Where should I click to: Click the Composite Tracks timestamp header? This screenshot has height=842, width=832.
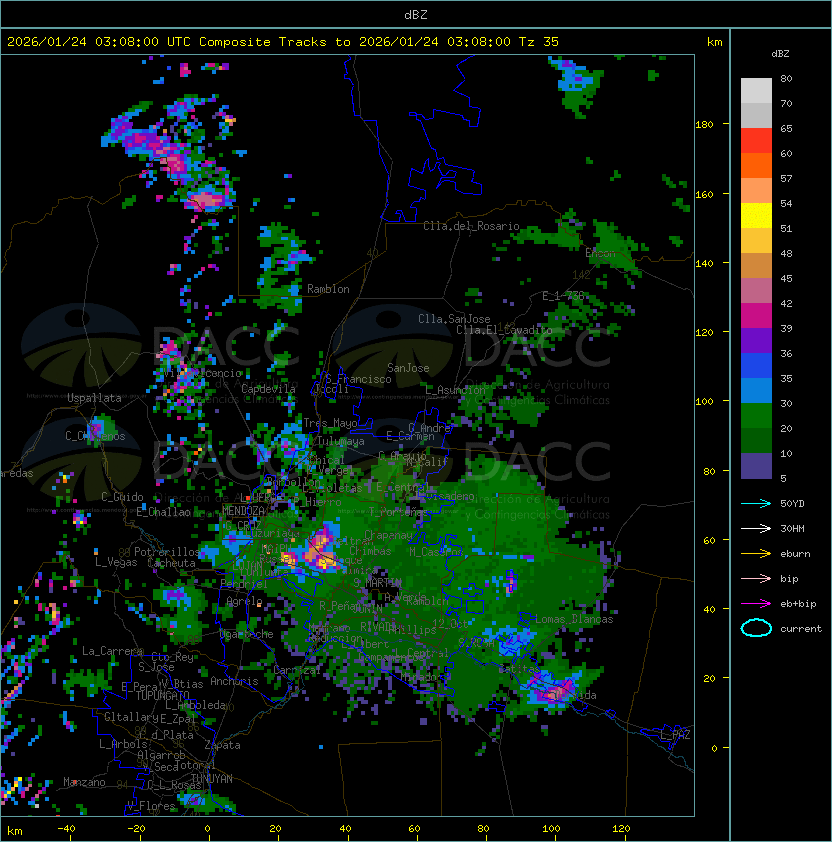[x=283, y=42]
